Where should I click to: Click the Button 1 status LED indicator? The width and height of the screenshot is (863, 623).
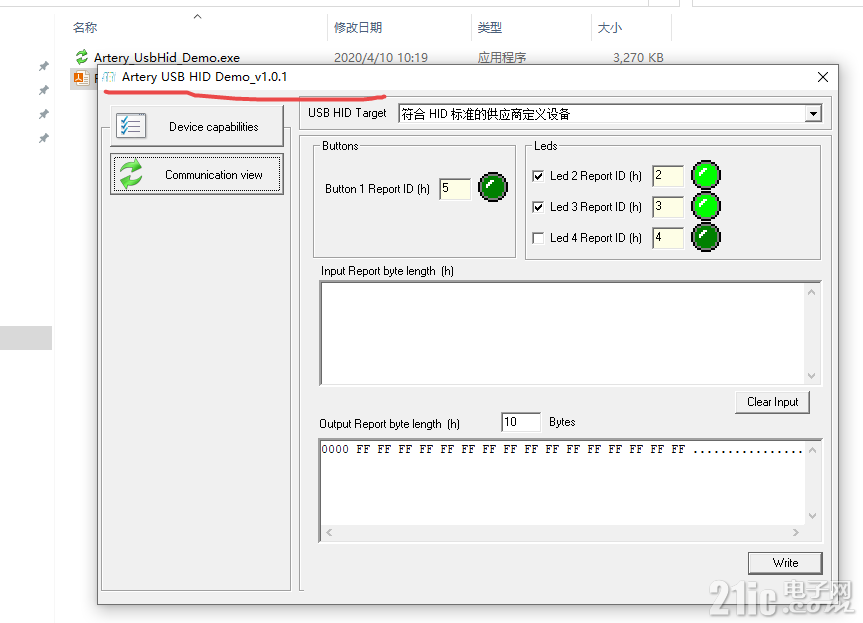coord(493,187)
